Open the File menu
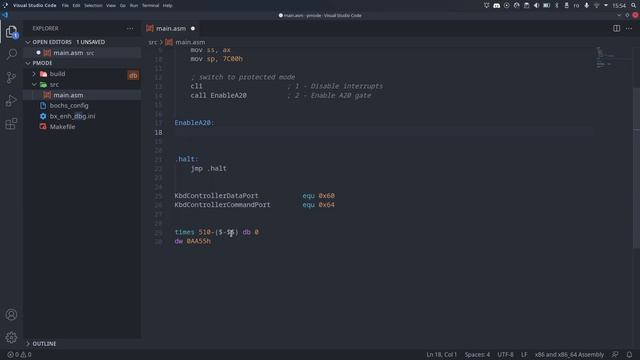Screen dimensions: 640x360 (x=65, y=6)
